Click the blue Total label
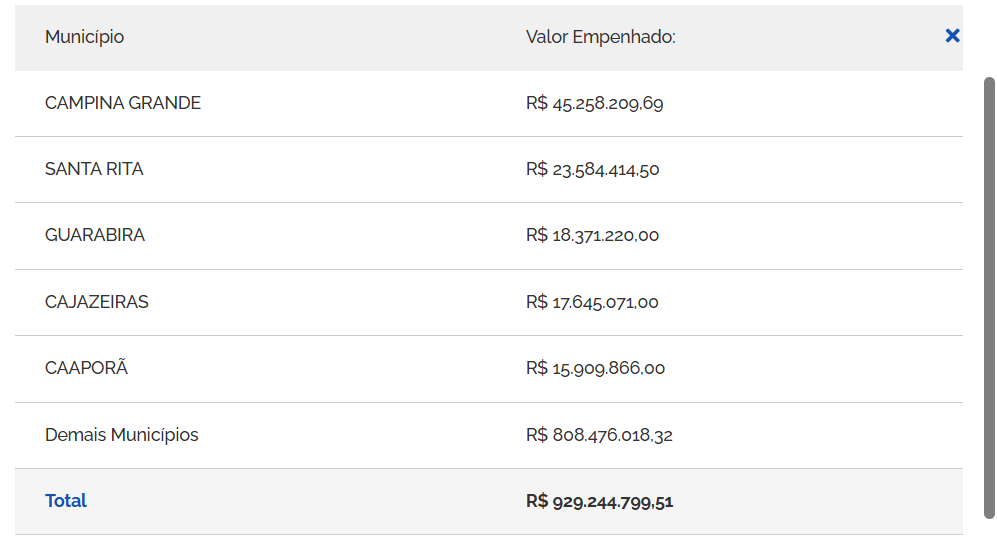This screenshot has height=553, width=997. (x=66, y=501)
